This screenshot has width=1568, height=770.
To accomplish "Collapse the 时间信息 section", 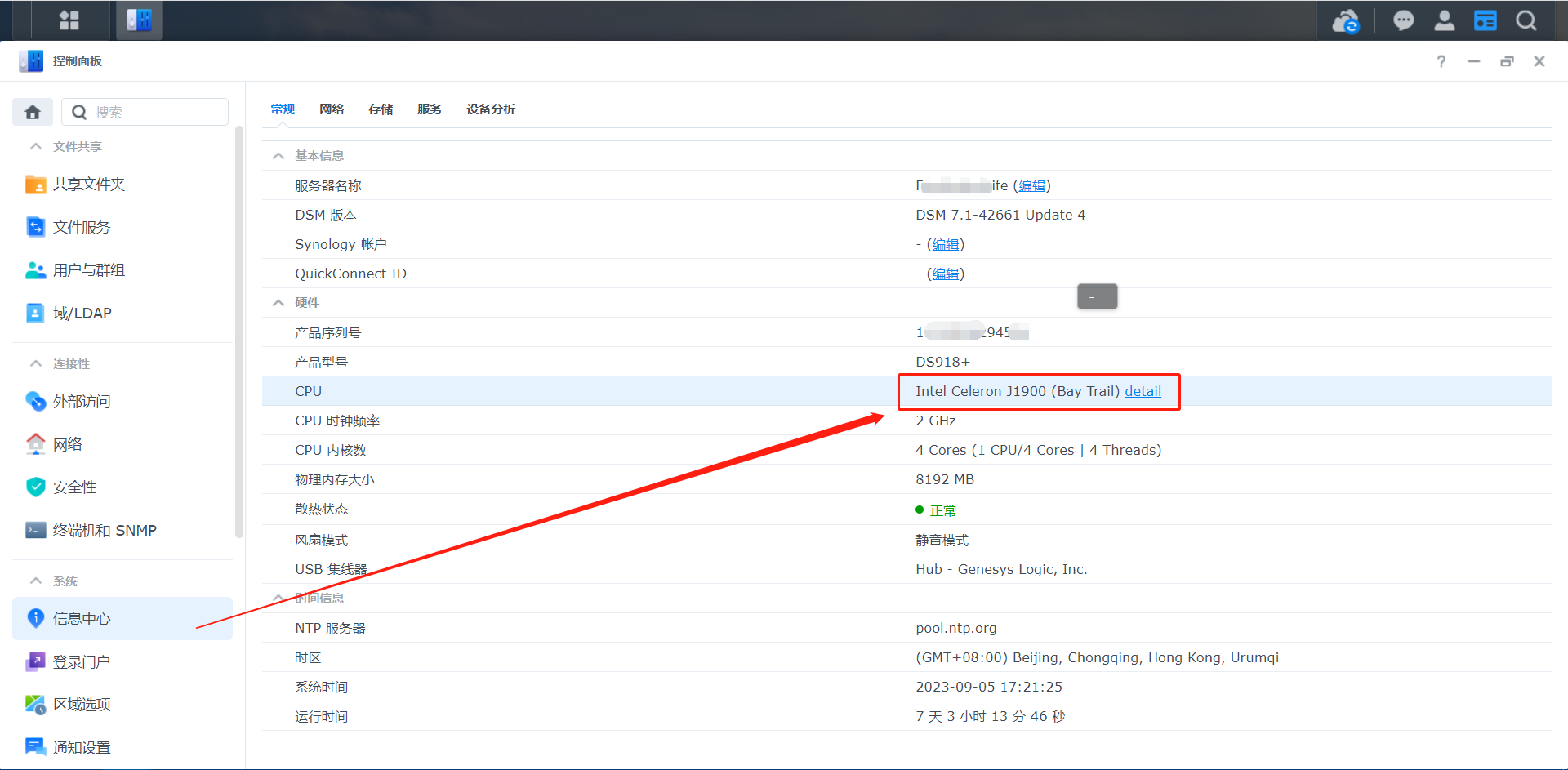I will point(278,598).
